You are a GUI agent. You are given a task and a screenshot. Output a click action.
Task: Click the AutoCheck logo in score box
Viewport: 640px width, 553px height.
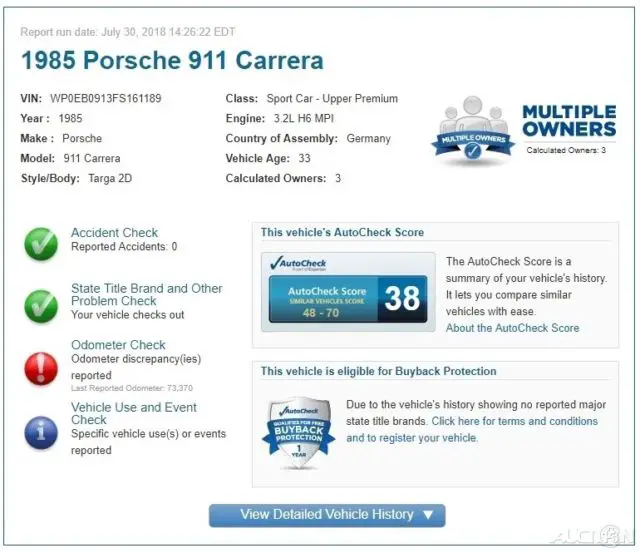pyautogui.click(x=298, y=264)
